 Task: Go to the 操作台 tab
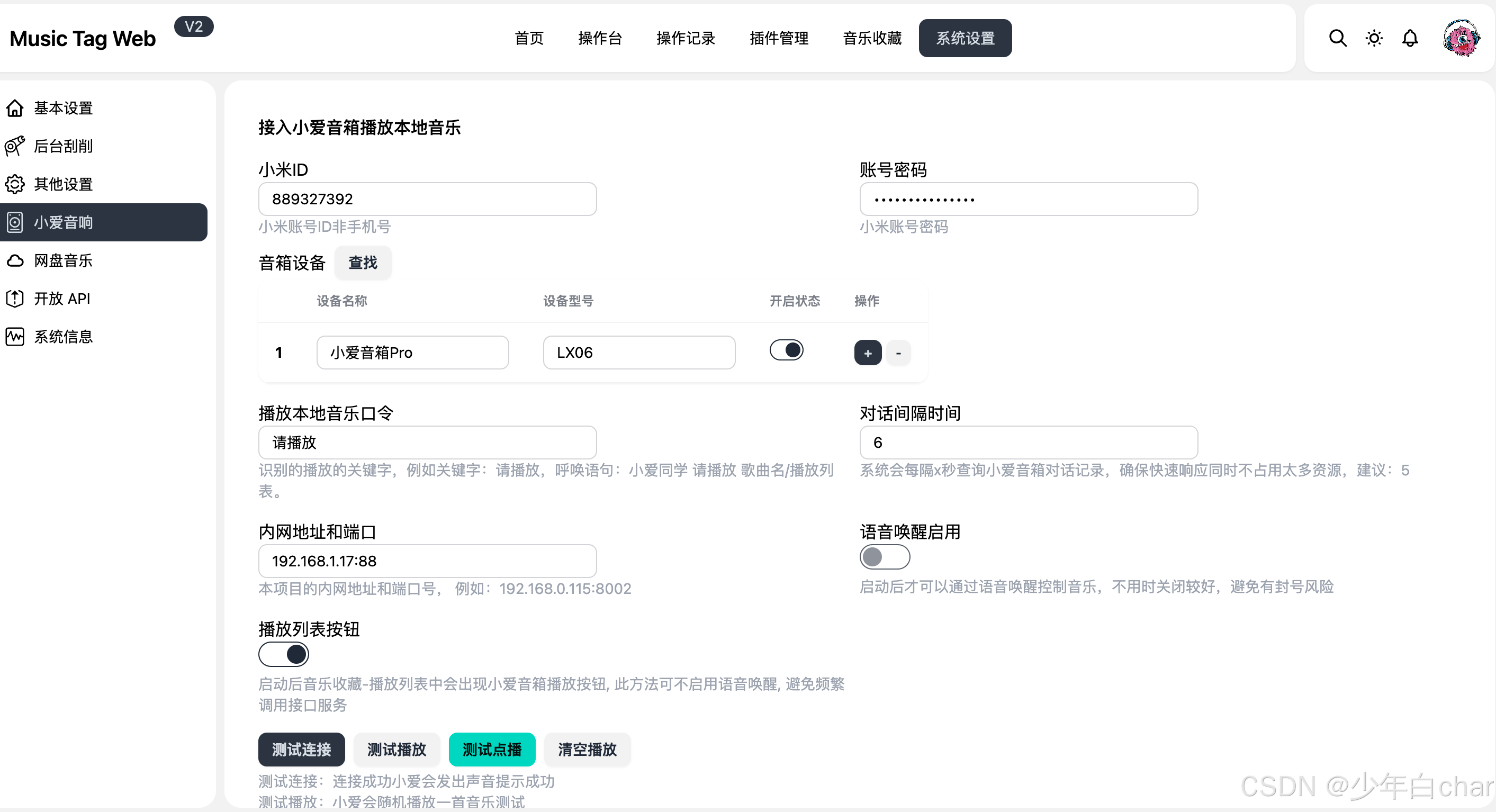pos(600,38)
